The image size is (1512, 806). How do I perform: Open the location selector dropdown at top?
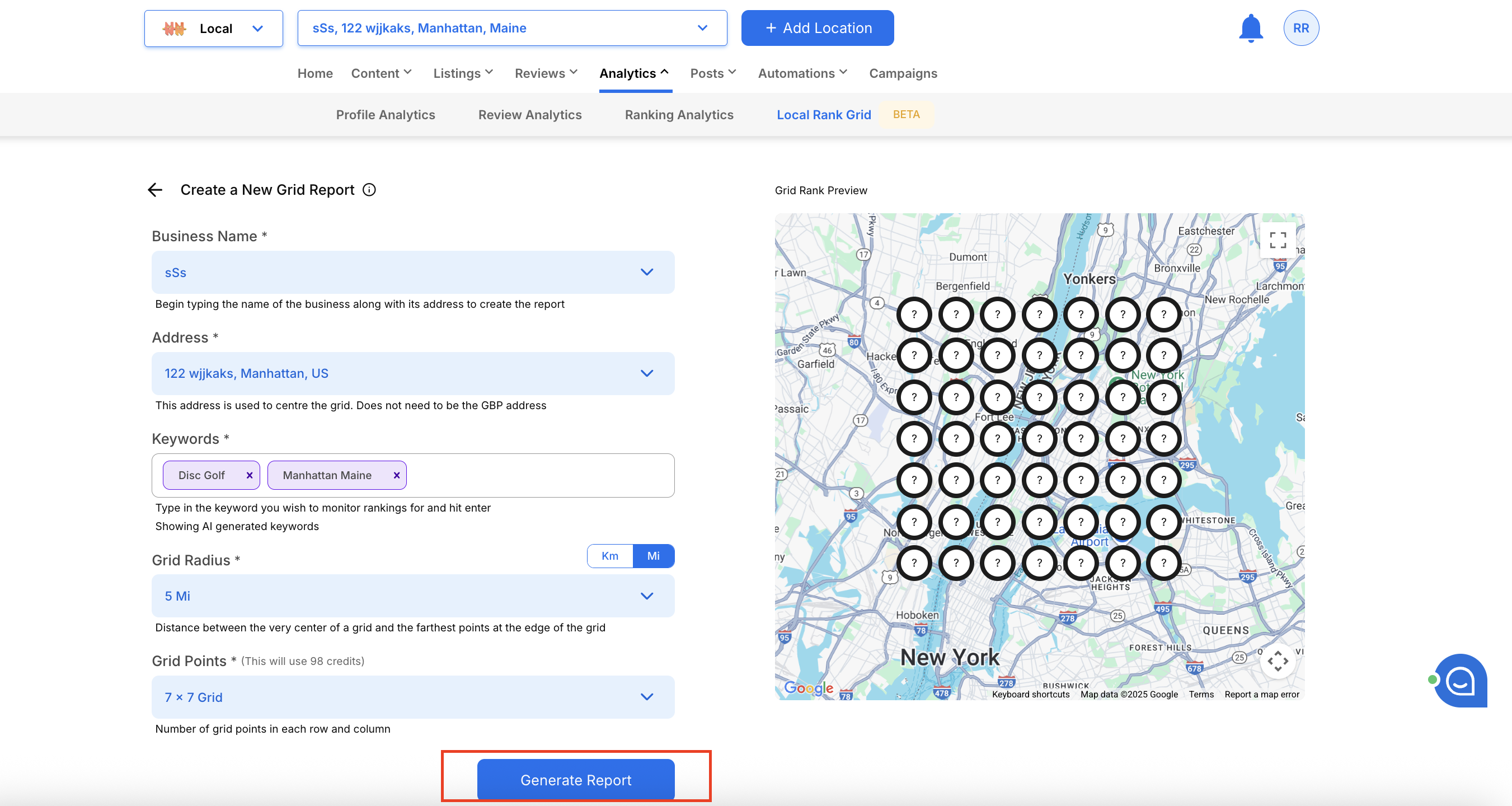click(512, 28)
